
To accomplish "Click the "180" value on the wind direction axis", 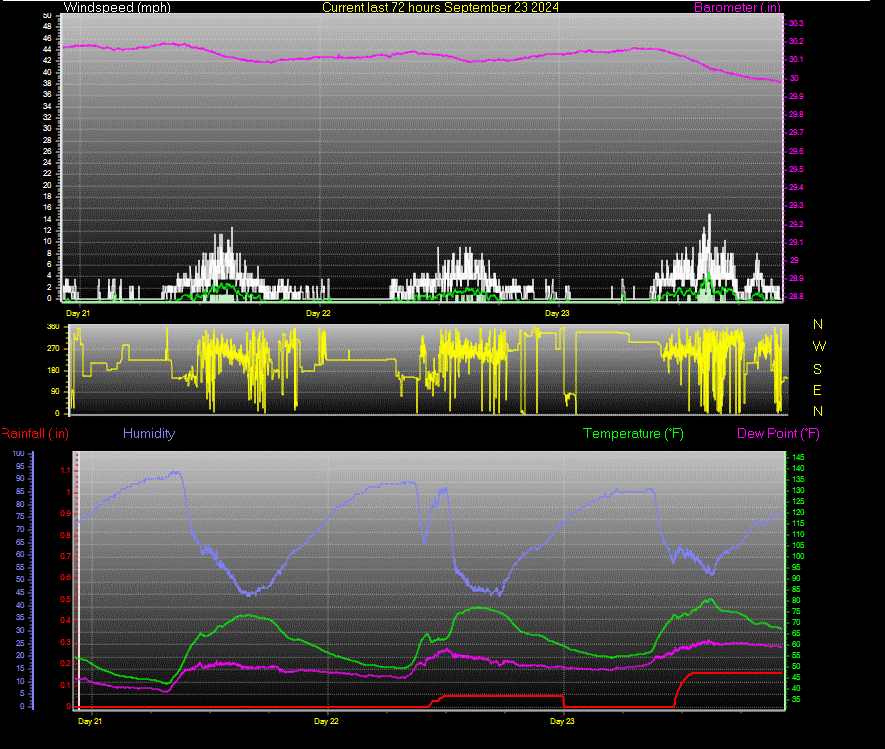I will pyautogui.click(x=53, y=370).
